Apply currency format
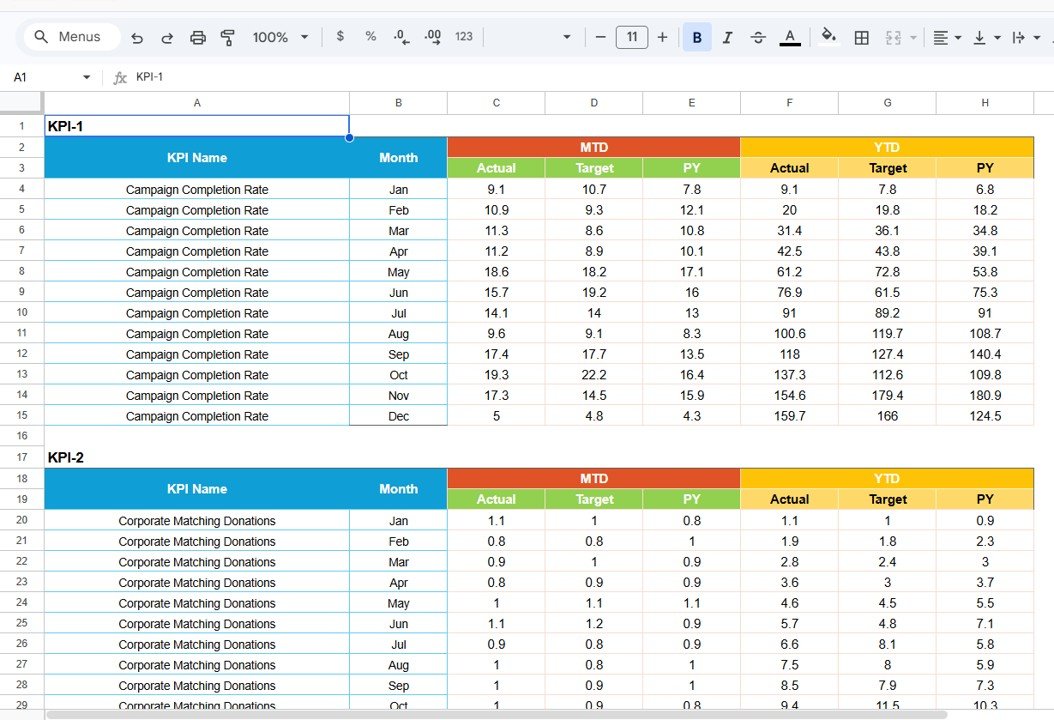 [x=339, y=37]
